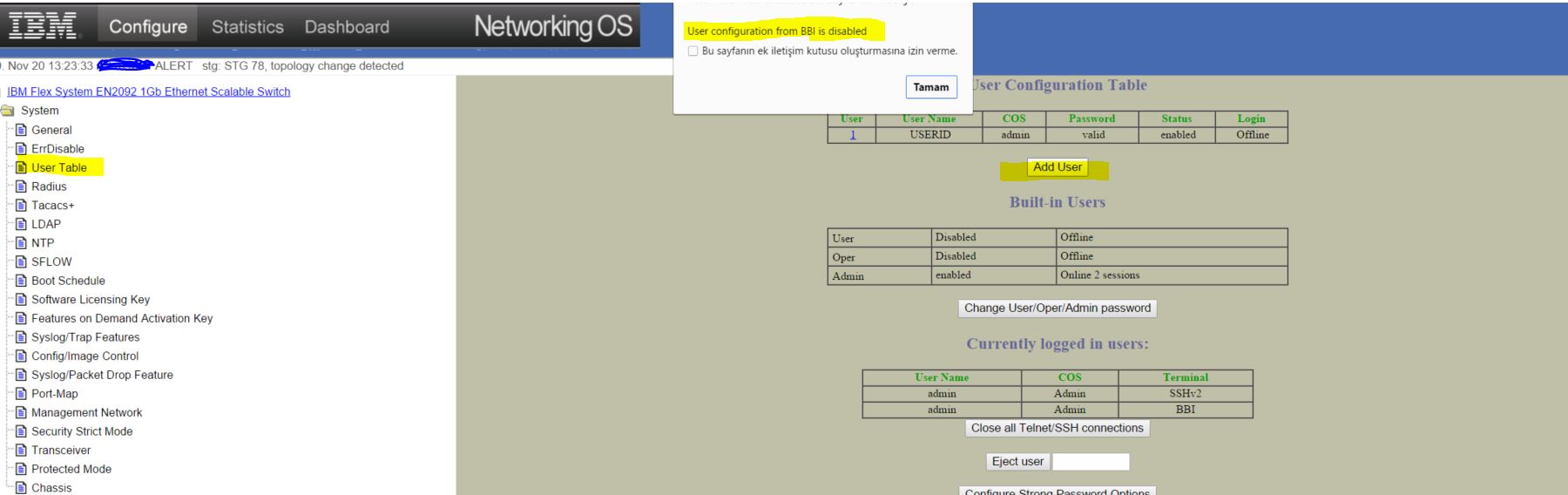Screen dimensions: 1568x495
Task: Click the User Table page icon
Action: 22,167
